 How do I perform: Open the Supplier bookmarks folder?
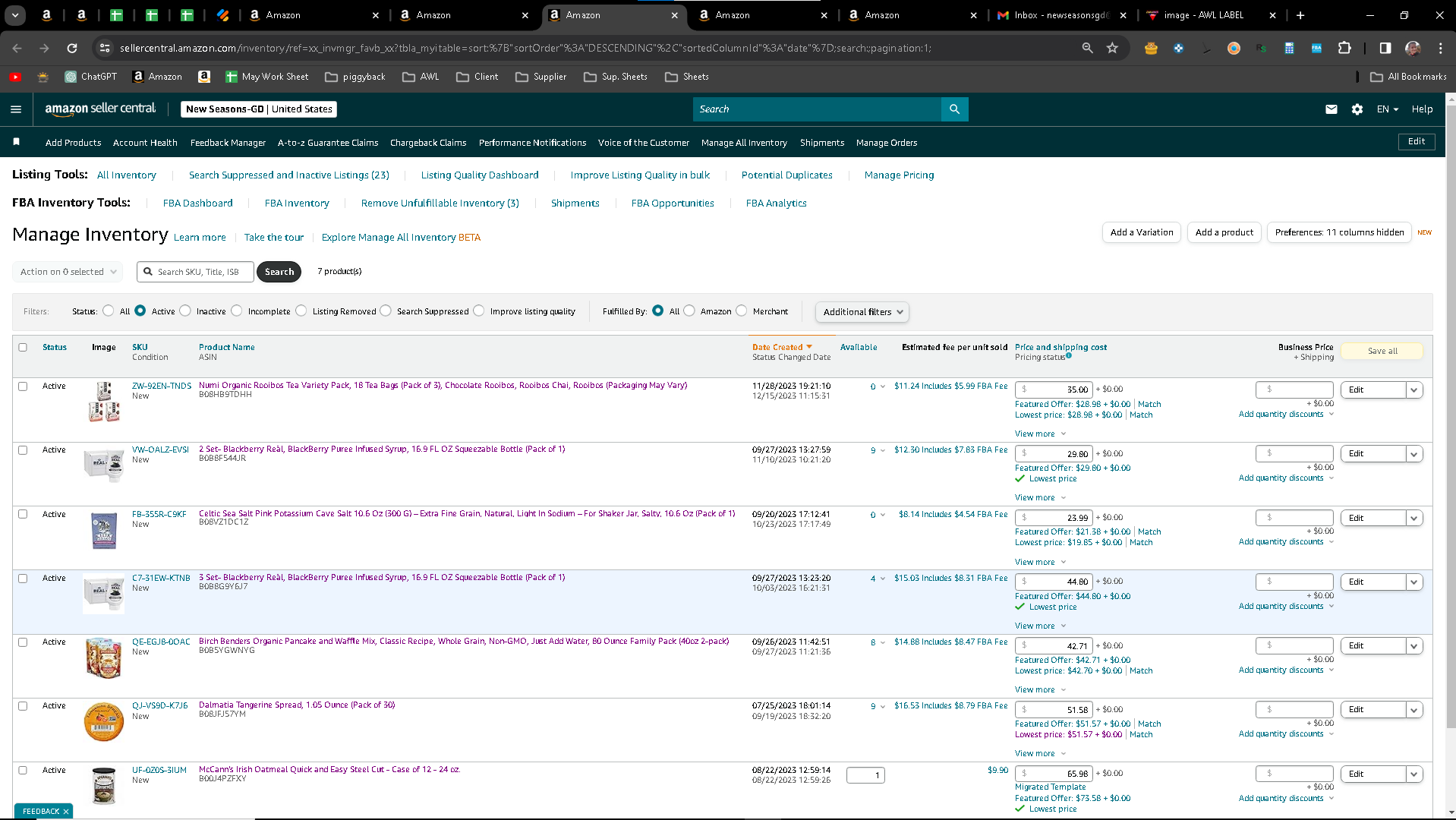click(x=540, y=77)
